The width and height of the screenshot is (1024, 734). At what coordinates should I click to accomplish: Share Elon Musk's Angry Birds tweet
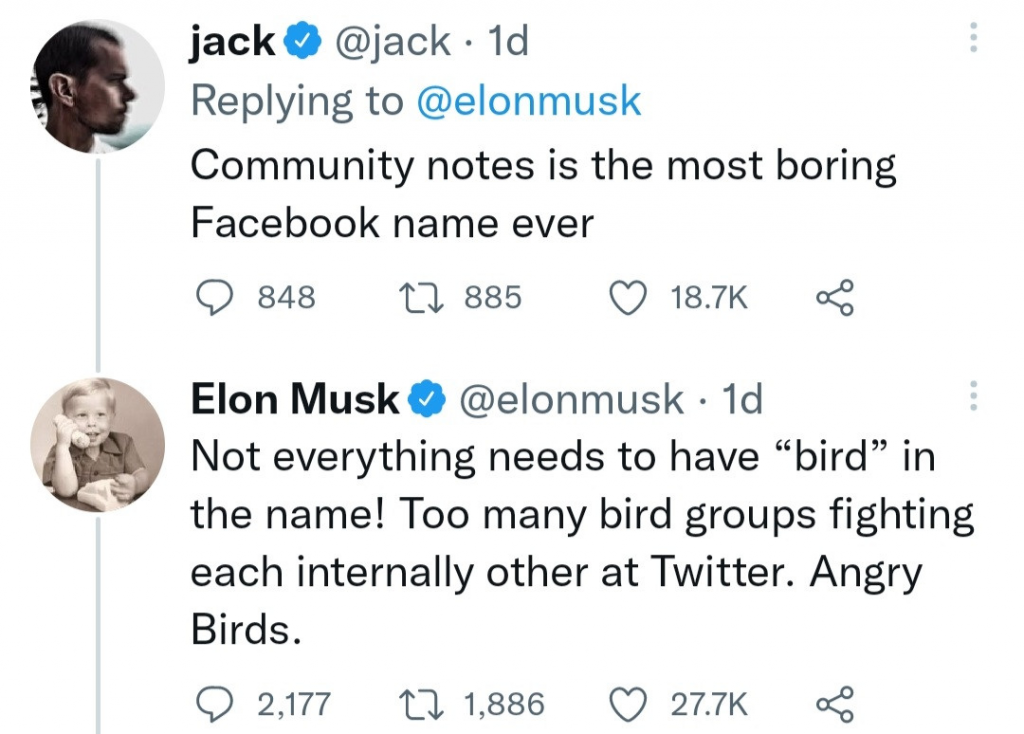tap(835, 704)
